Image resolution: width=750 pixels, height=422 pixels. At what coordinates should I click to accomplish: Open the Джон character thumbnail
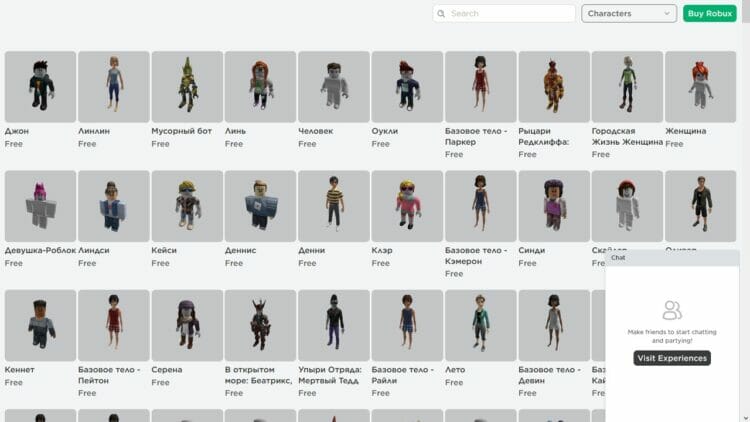coord(40,87)
